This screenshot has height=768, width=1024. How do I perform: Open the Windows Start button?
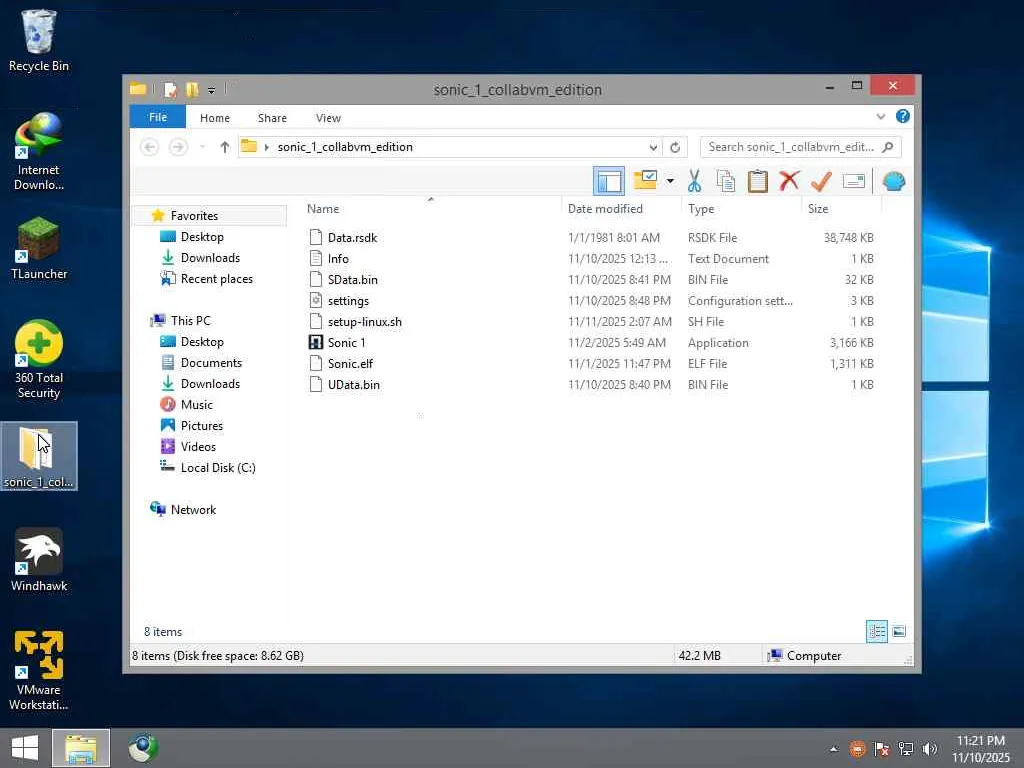point(25,748)
